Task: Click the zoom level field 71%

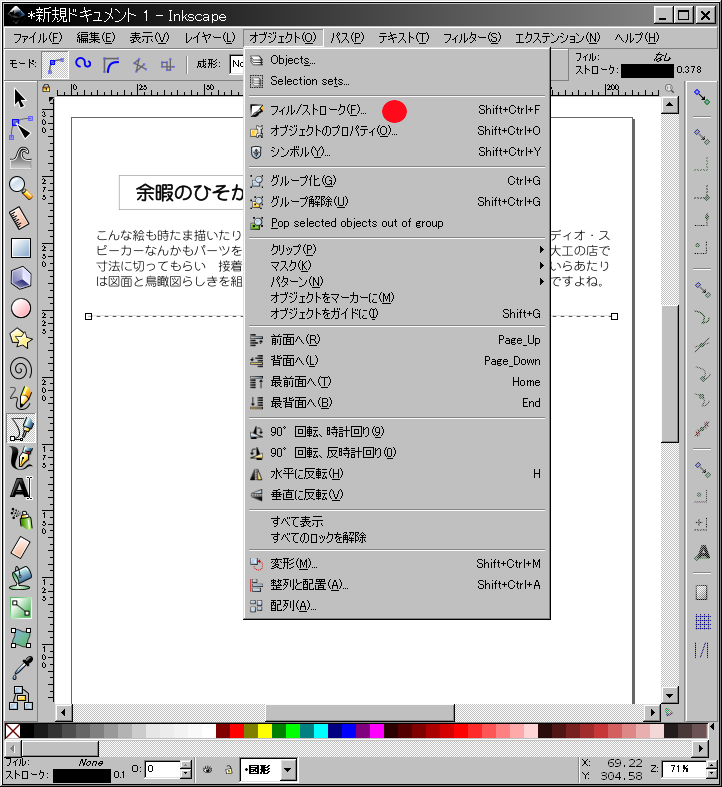Action: pyautogui.click(x=683, y=768)
